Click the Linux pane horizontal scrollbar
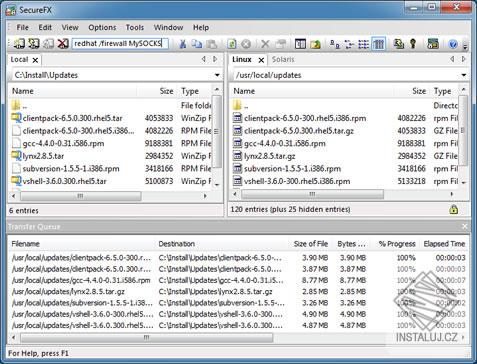This screenshot has width=477, height=364. coord(312,194)
